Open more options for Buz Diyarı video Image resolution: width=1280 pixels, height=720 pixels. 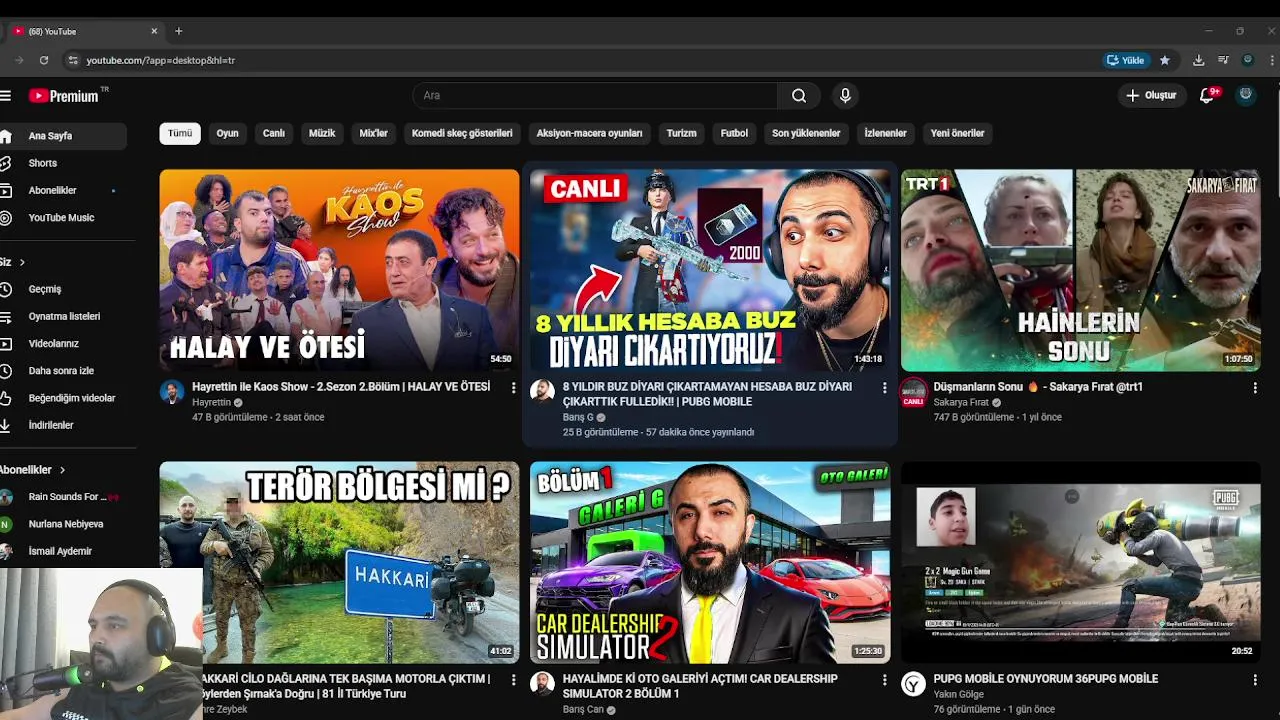(x=884, y=388)
